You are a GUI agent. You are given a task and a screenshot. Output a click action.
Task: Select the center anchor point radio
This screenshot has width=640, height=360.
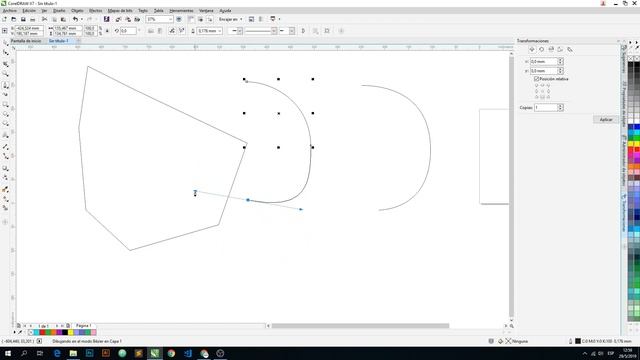(542, 91)
